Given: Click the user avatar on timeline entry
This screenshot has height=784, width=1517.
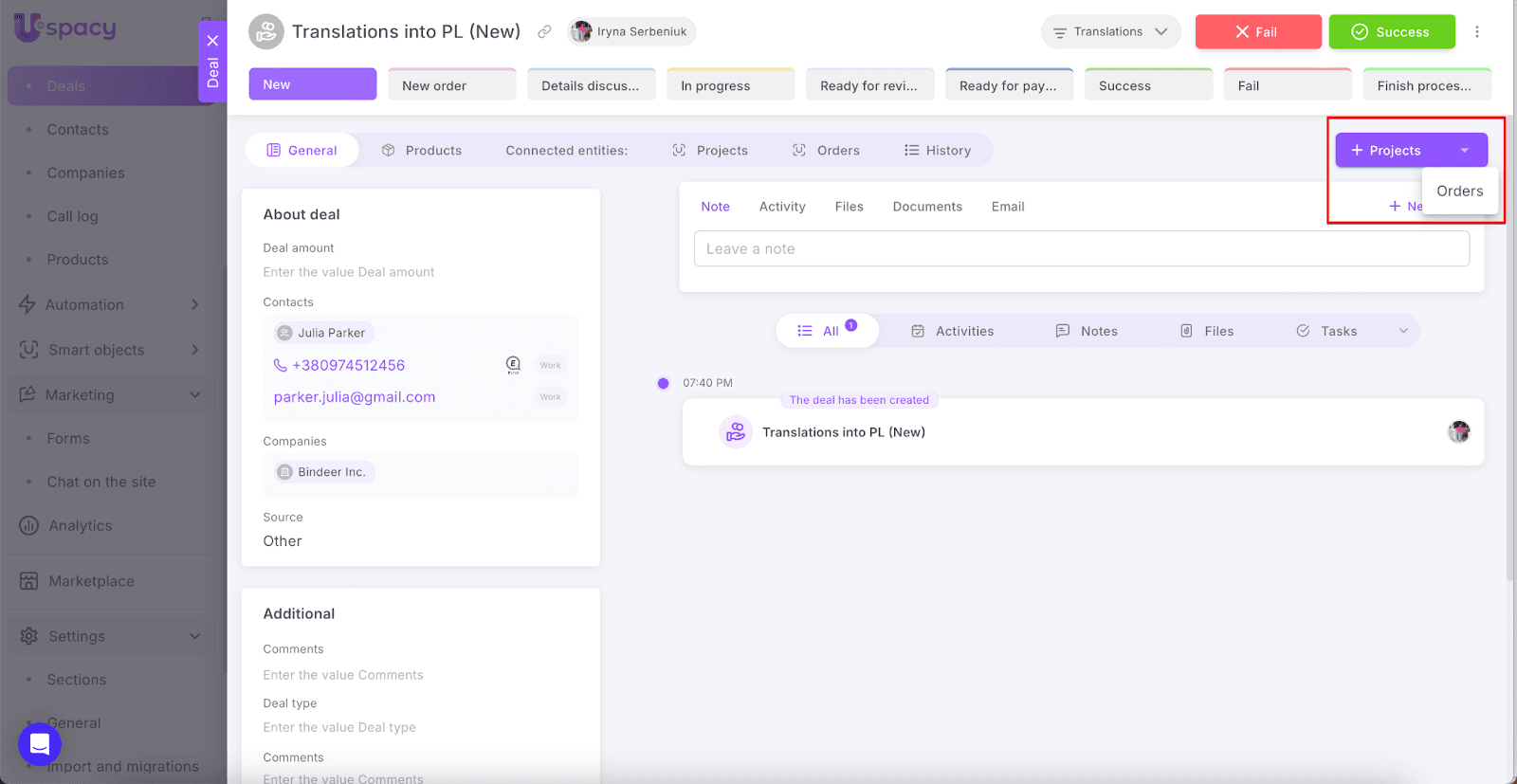Looking at the screenshot, I should pyautogui.click(x=1458, y=432).
